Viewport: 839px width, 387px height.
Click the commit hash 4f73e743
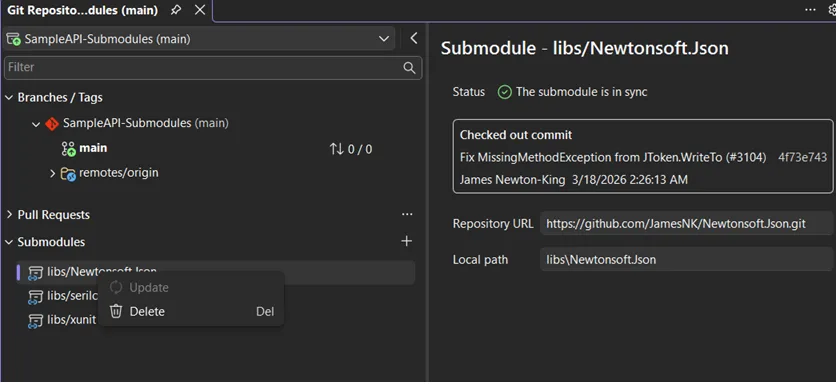coord(802,157)
